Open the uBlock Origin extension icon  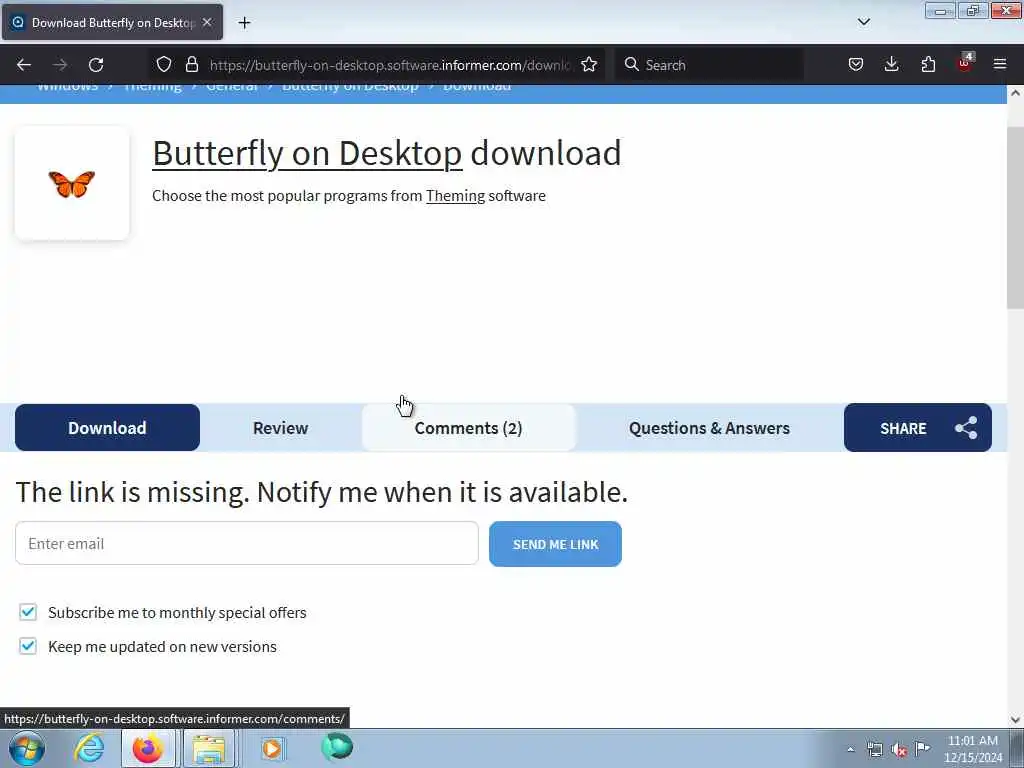tap(965, 63)
